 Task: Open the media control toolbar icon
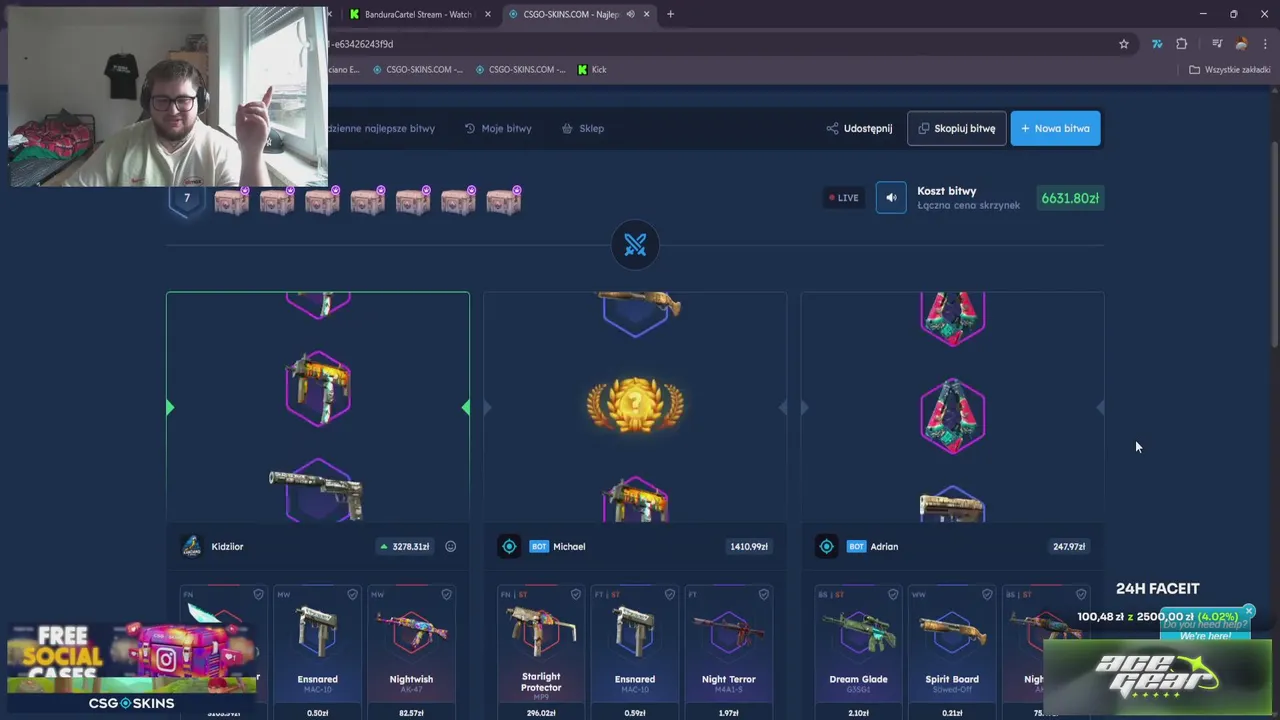coord(1217,44)
